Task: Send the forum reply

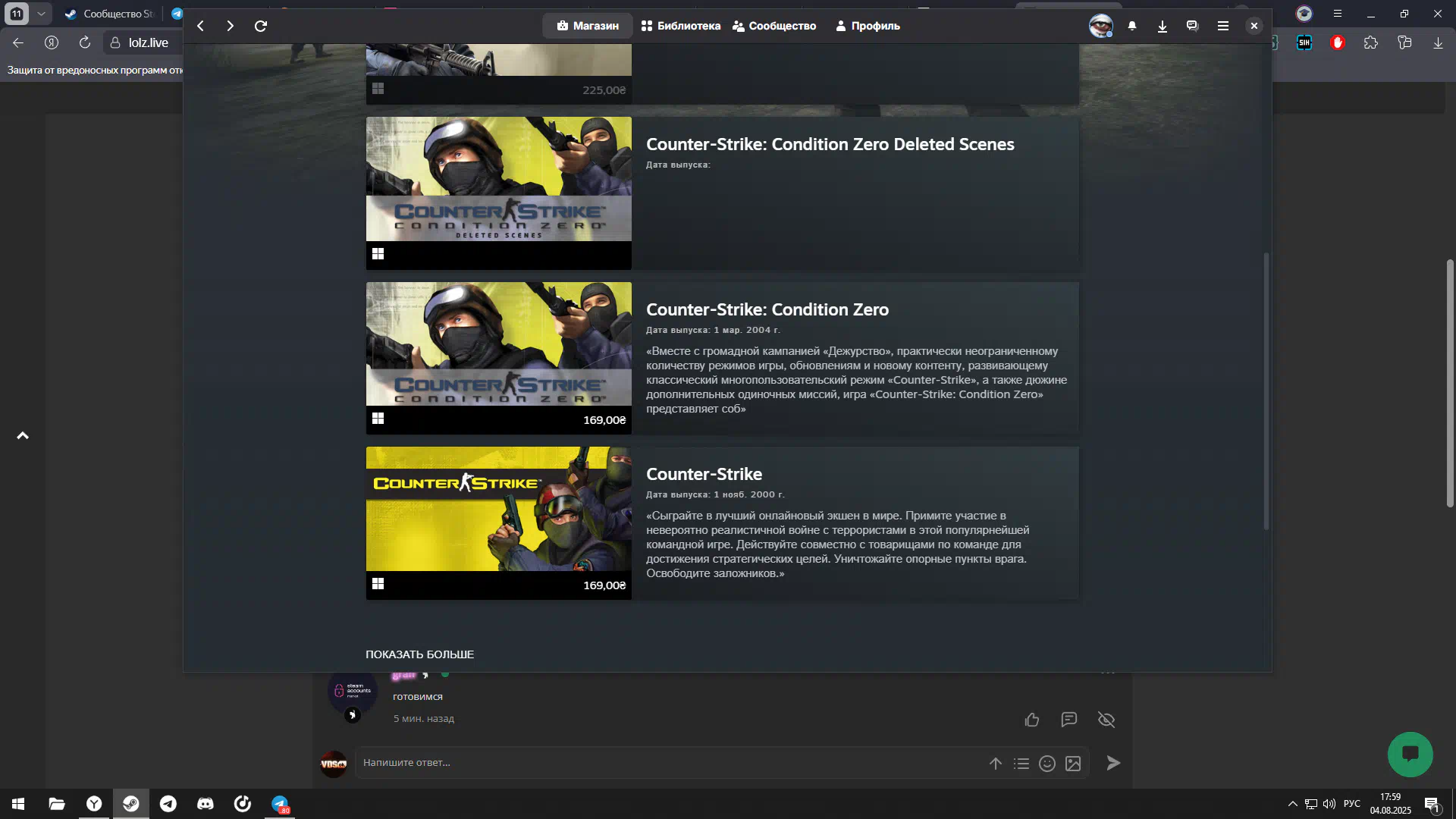Action: pyautogui.click(x=1112, y=763)
